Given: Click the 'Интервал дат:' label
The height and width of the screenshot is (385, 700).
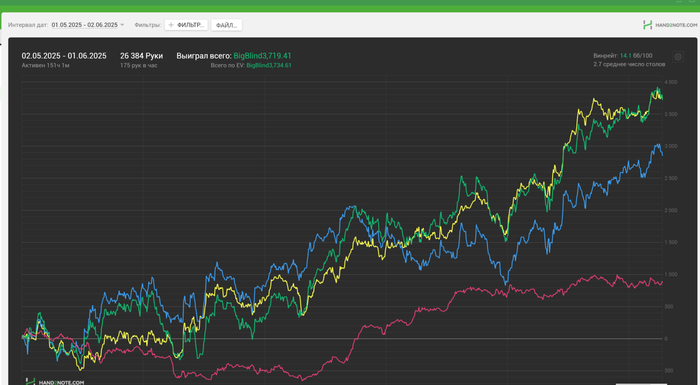Looking at the screenshot, I should point(28,25).
